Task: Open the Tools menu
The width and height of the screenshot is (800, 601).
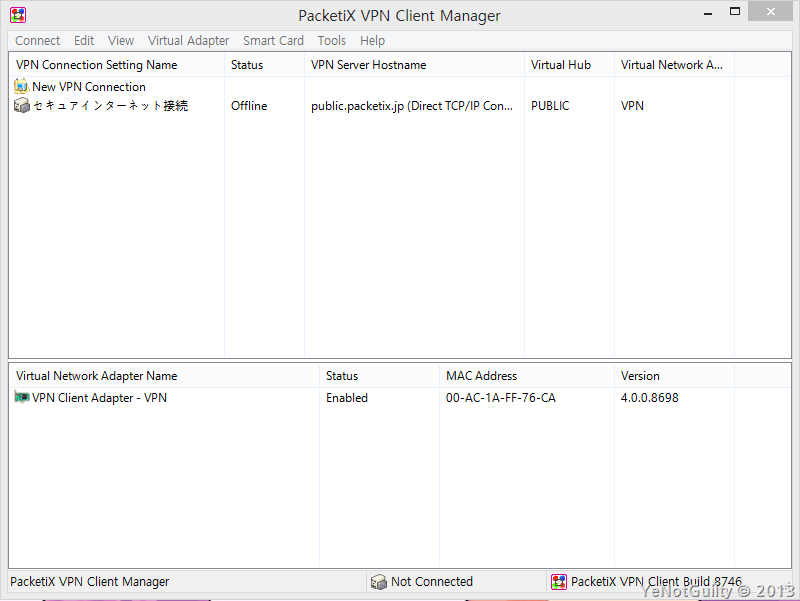Action: click(332, 40)
